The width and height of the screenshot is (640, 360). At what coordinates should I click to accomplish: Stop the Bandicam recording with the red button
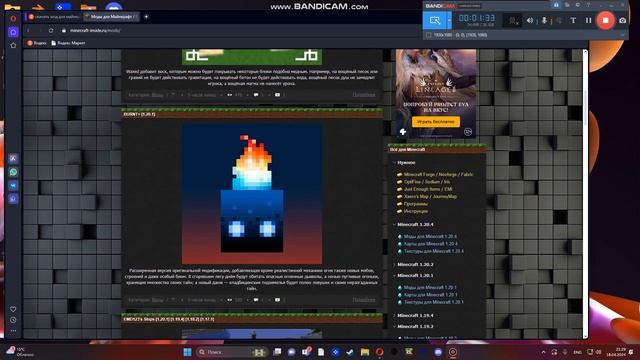coord(605,20)
